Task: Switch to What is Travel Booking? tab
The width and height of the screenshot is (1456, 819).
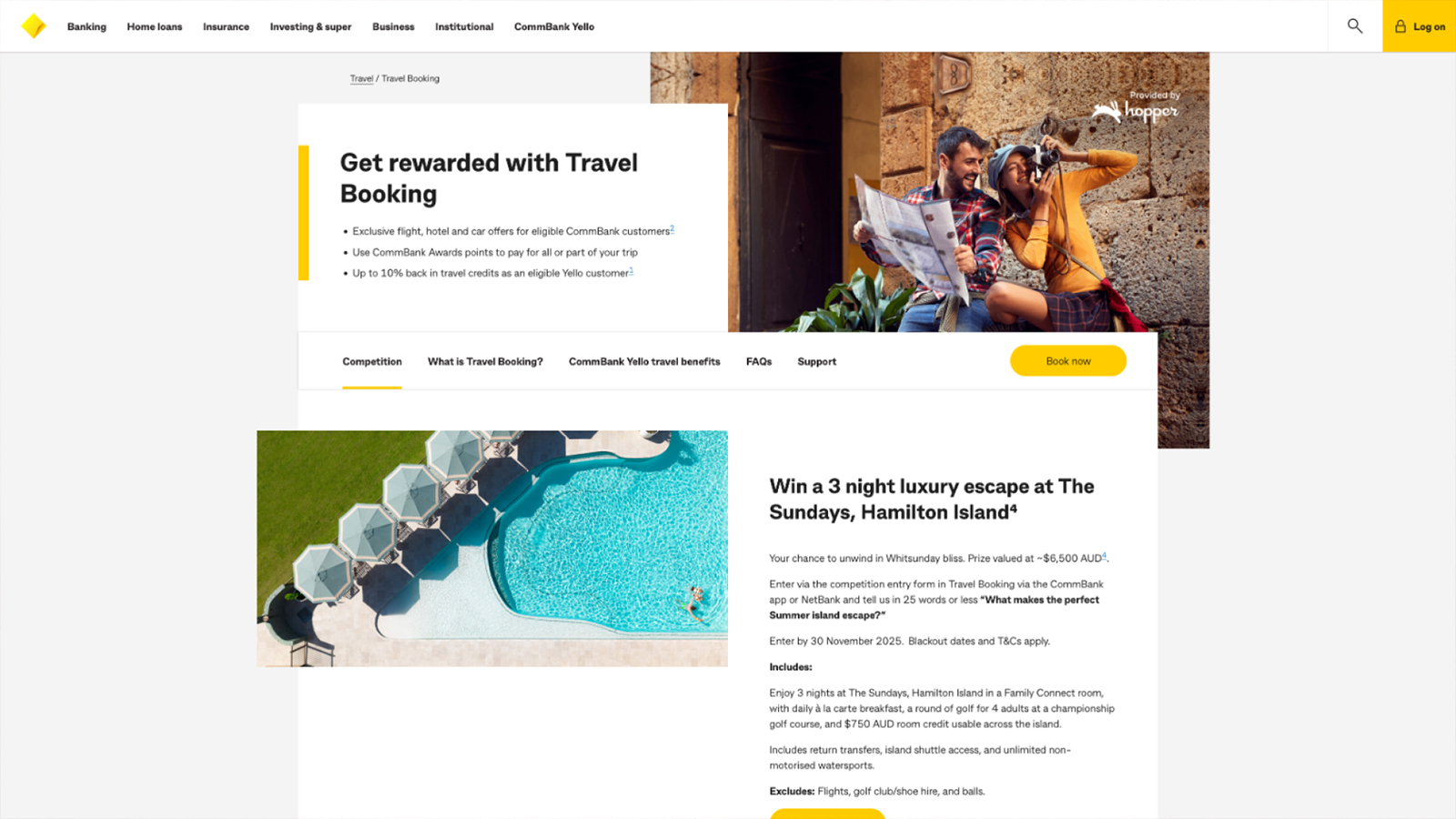Action: coord(485,361)
